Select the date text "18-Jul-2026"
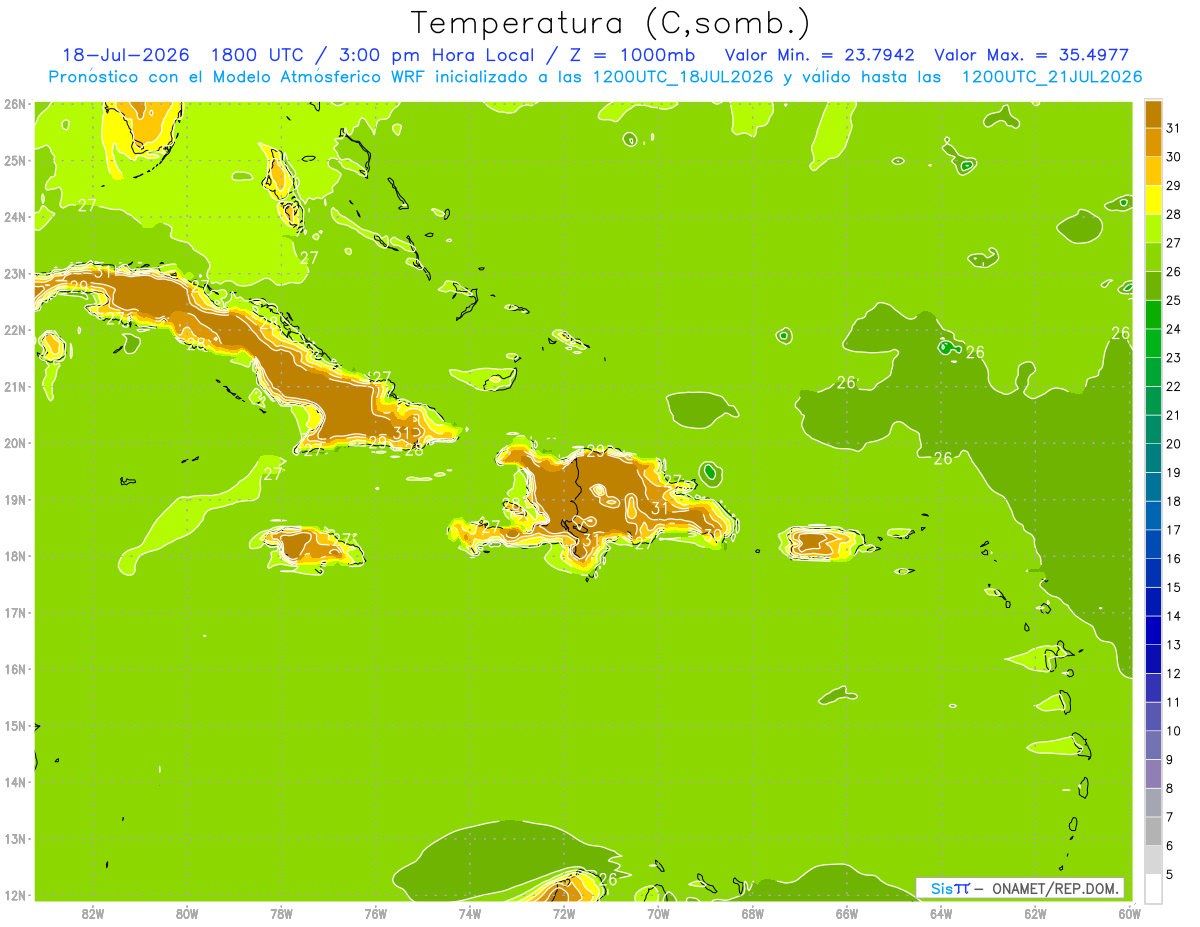The width and height of the screenshot is (1200, 927). pos(128,55)
